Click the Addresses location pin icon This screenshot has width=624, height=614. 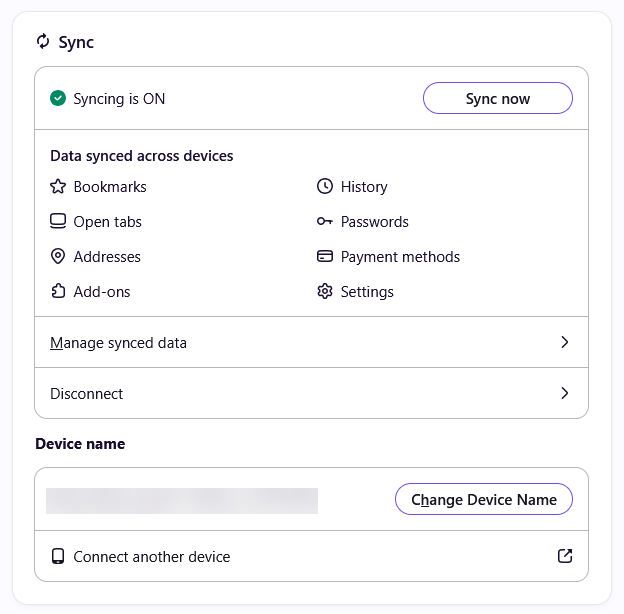point(58,256)
